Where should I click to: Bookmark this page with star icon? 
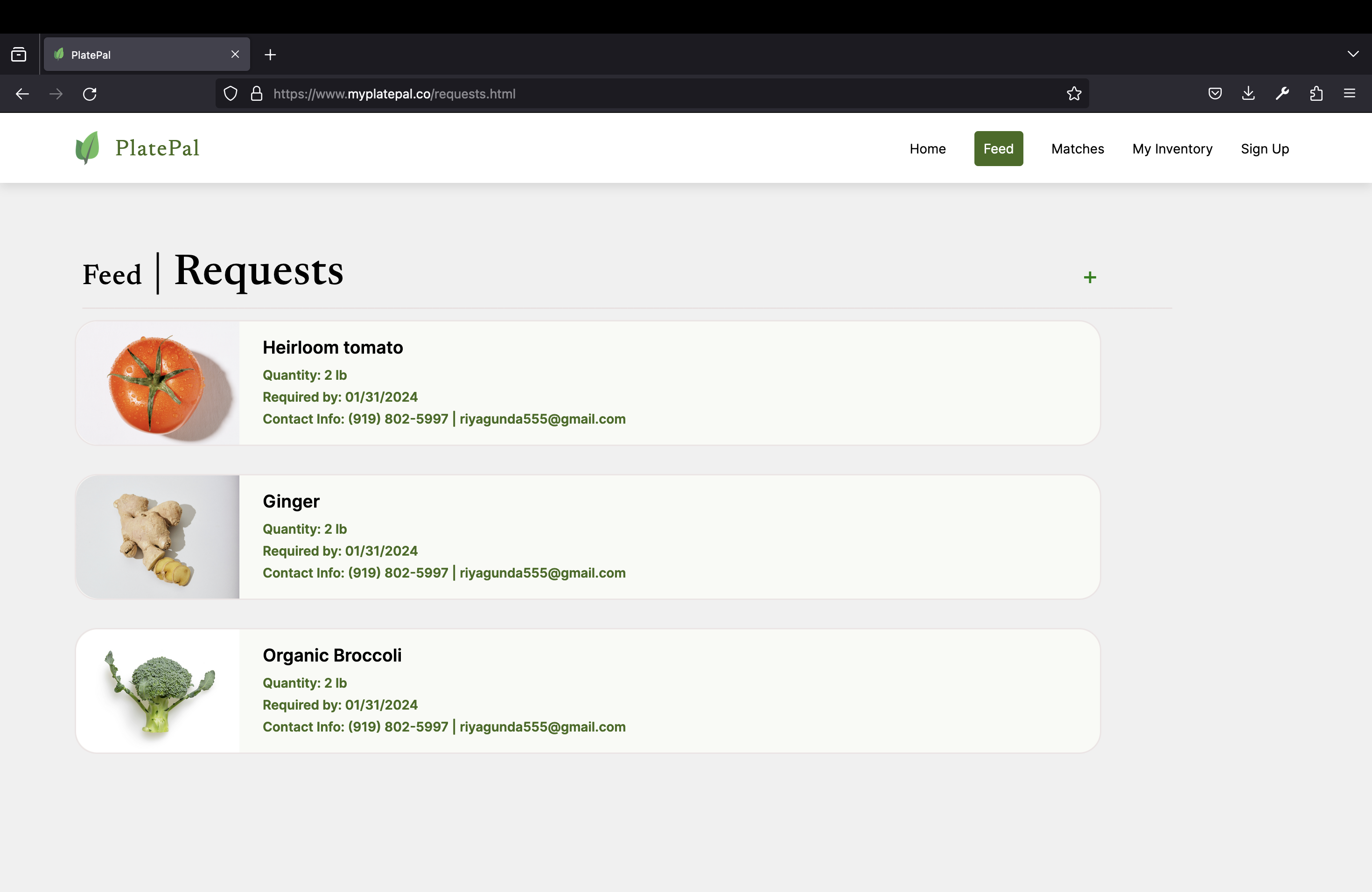(x=1073, y=93)
